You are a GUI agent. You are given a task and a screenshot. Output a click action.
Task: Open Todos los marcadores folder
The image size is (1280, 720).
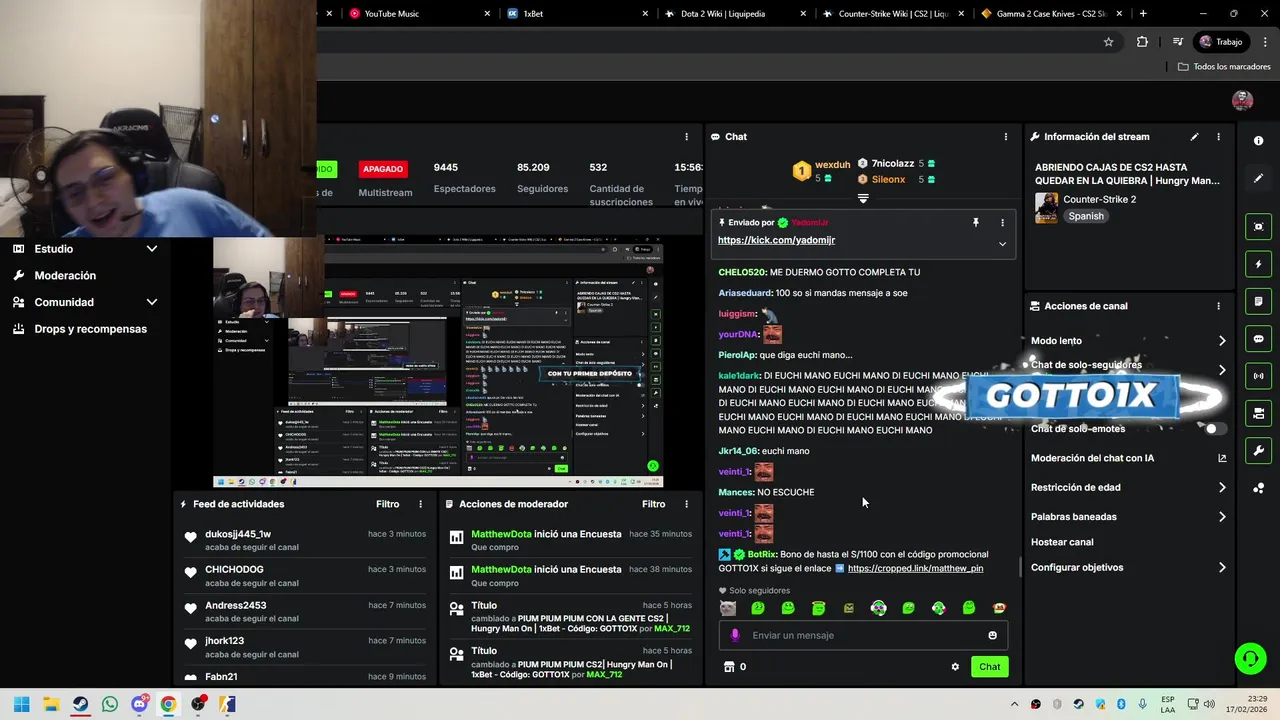tap(1224, 67)
